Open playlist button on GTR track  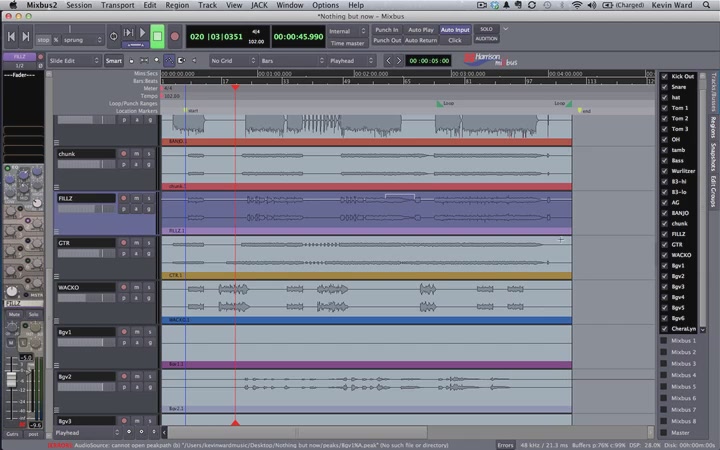124,253
